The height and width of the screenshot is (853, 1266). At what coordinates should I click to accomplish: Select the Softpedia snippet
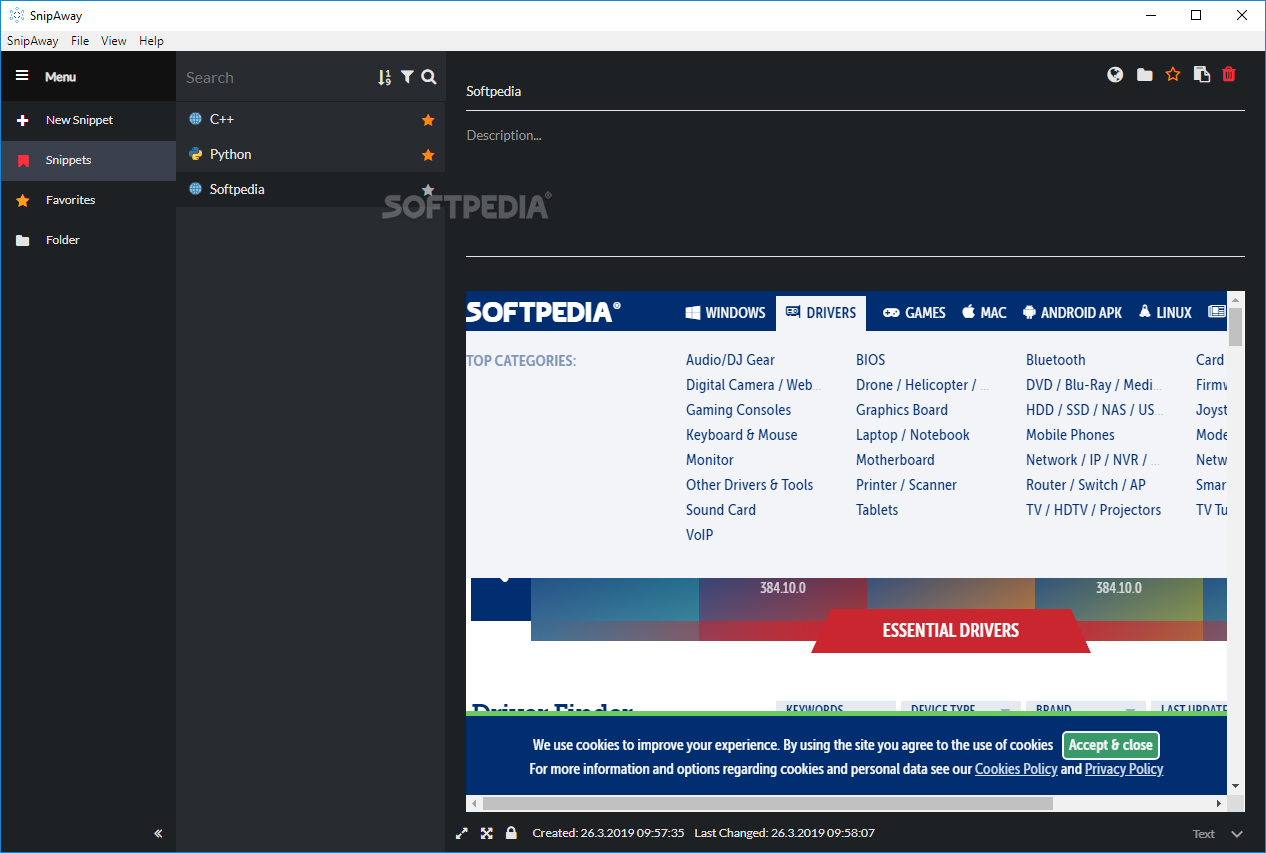(310, 189)
